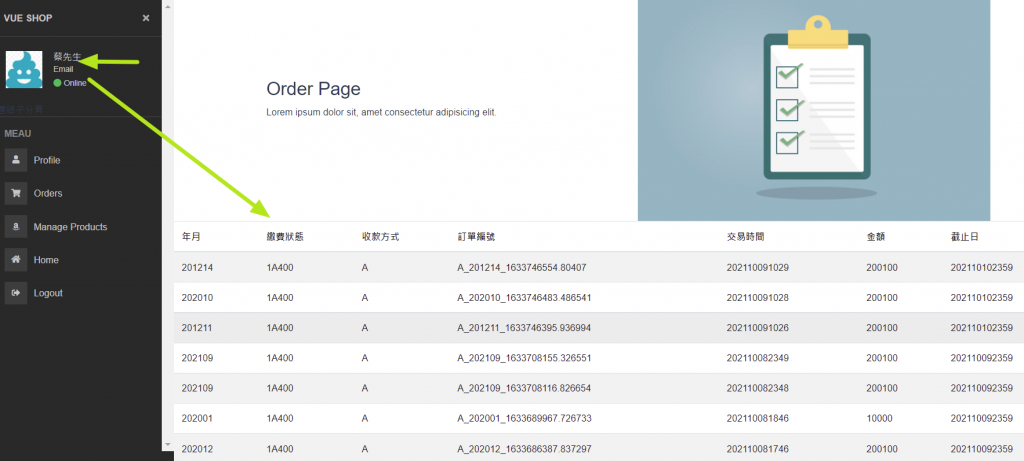Click transaction time 202110091026
This screenshot has width=1024, height=461.
[x=758, y=328]
